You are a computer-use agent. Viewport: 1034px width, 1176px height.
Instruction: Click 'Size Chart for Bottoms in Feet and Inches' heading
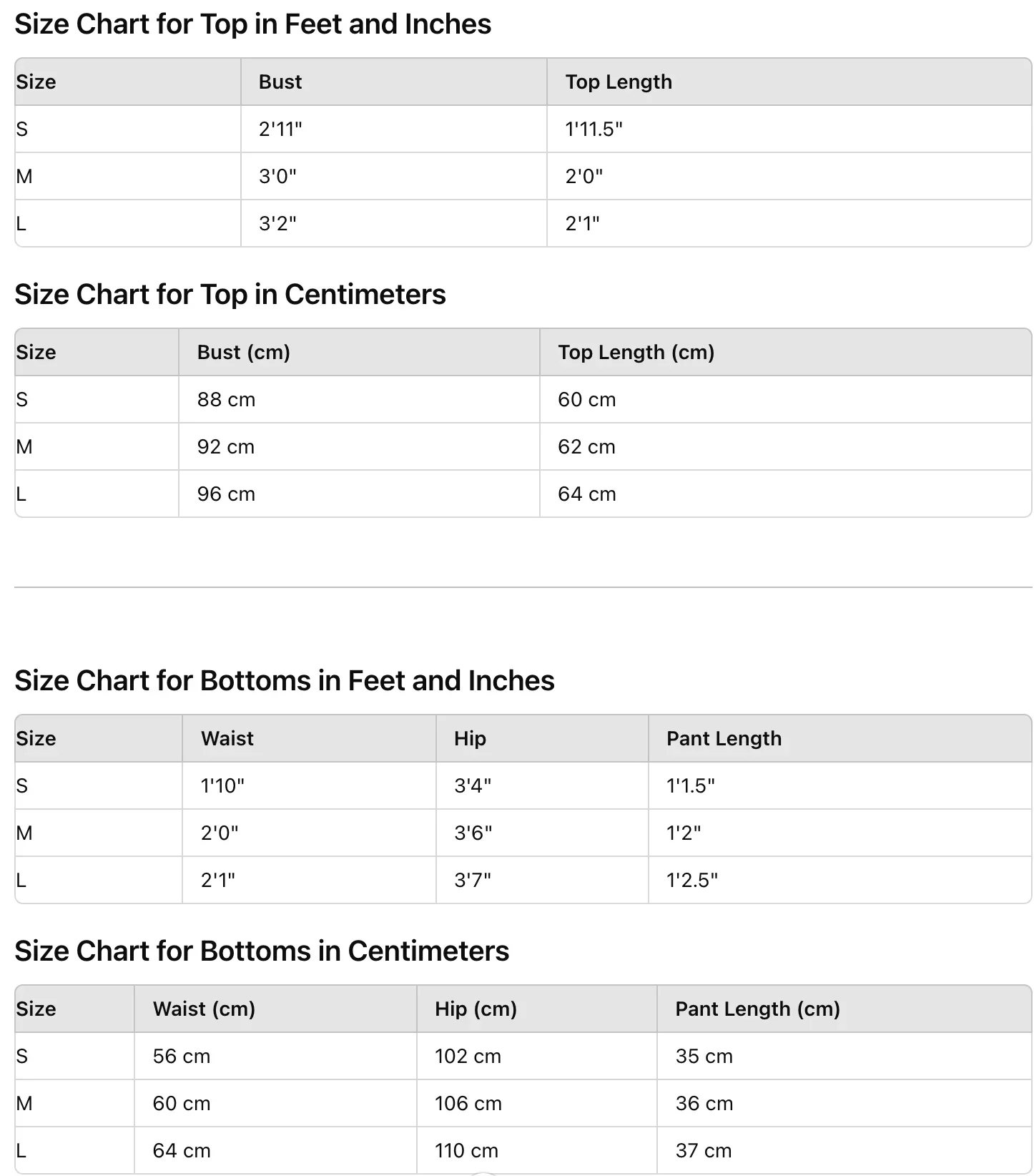tap(285, 681)
